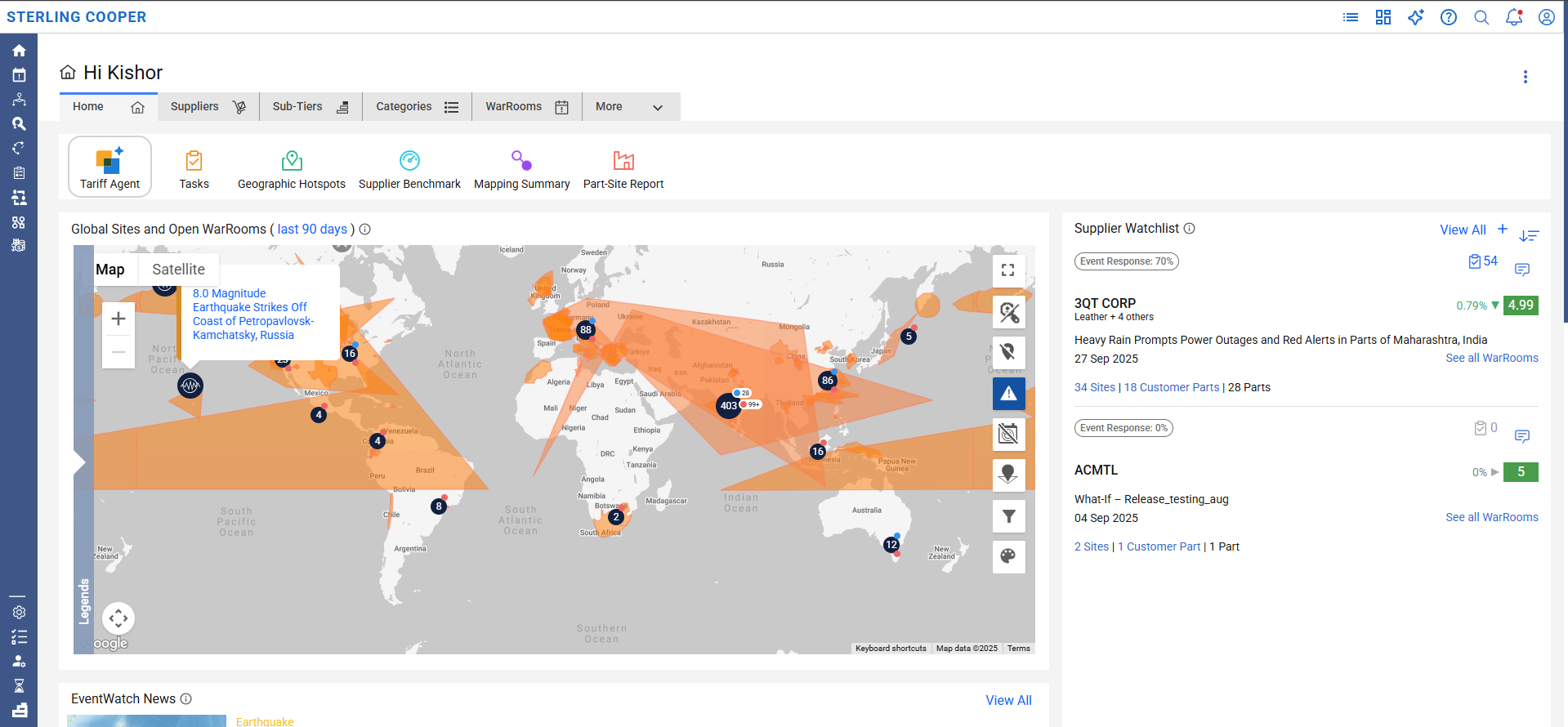Expand the More tab dropdown
This screenshot has height=727, width=1568.
tap(631, 107)
